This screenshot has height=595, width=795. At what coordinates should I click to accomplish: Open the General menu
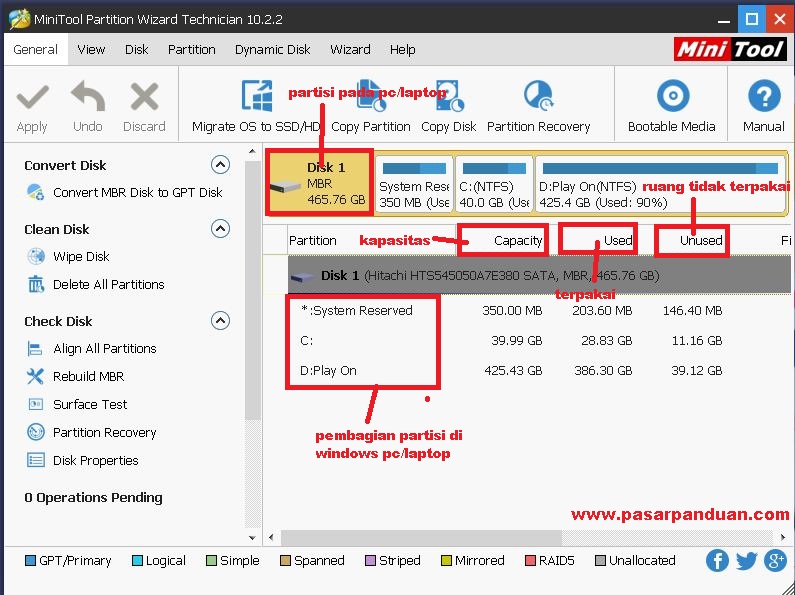click(35, 50)
